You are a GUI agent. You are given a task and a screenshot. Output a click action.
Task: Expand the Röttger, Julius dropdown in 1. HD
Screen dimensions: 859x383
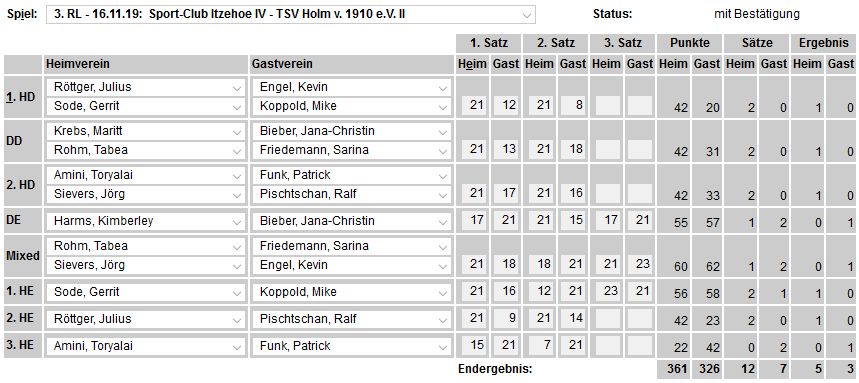coord(146,87)
